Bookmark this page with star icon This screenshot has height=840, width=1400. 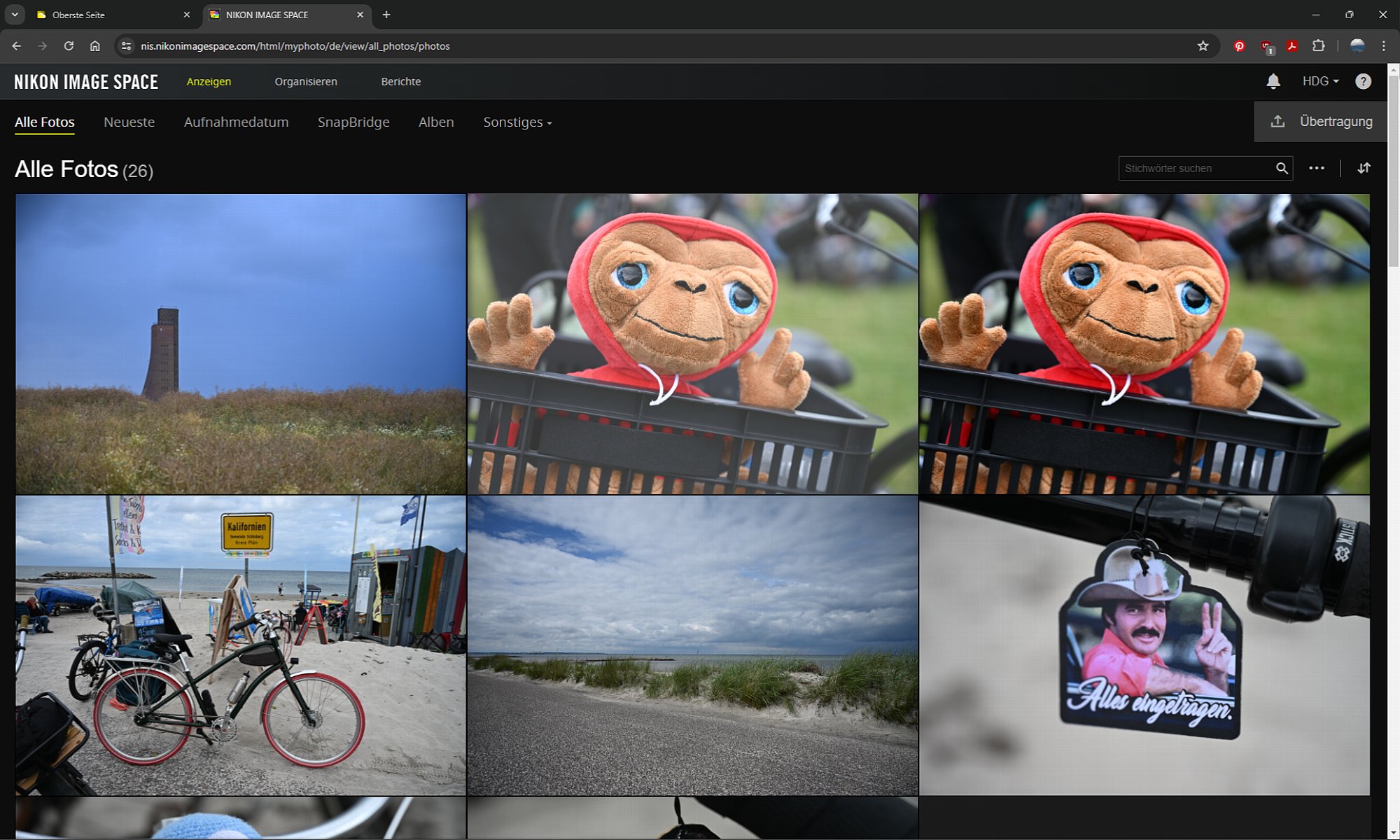pyautogui.click(x=1203, y=46)
